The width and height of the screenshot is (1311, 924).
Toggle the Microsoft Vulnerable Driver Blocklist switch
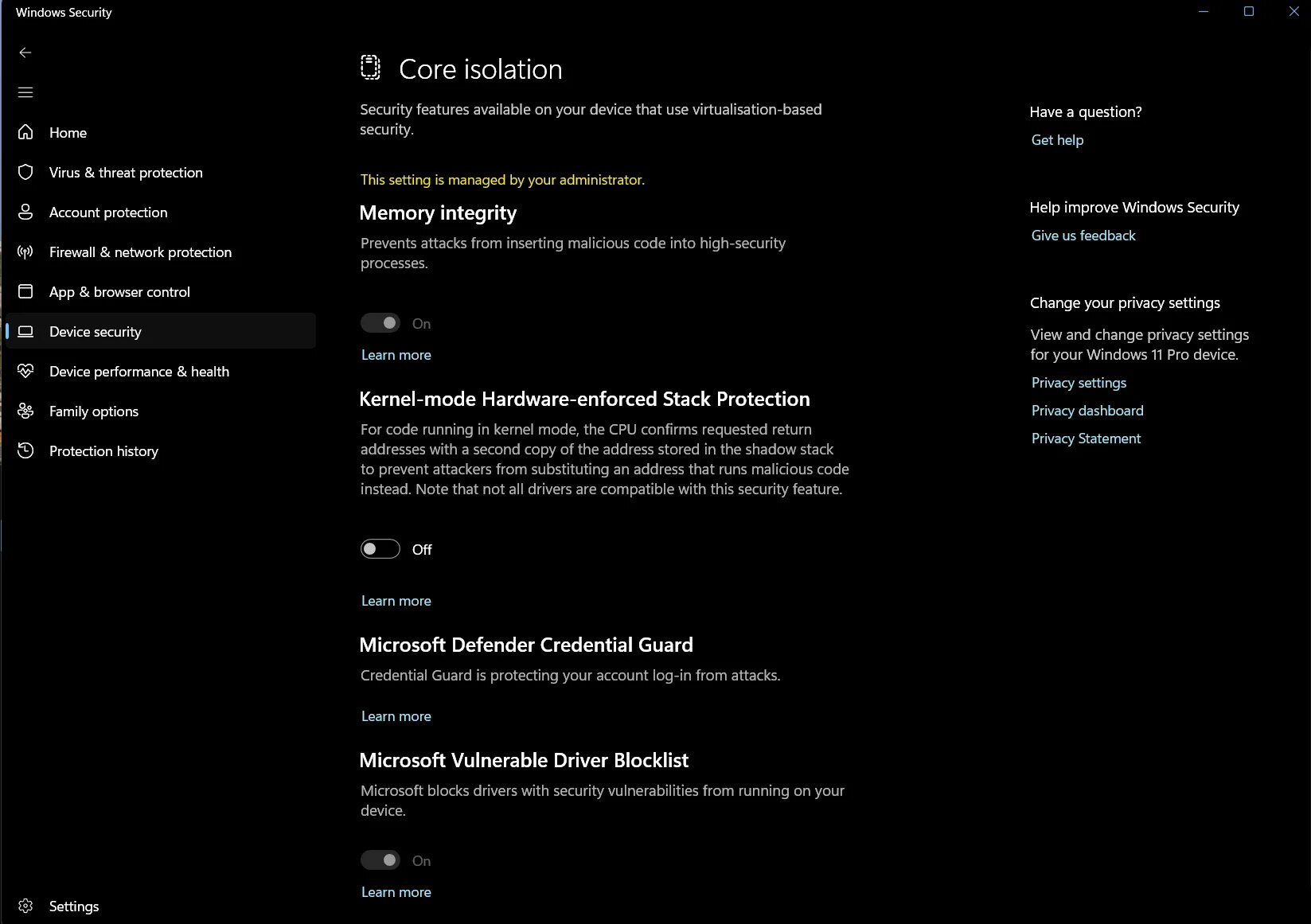380,860
